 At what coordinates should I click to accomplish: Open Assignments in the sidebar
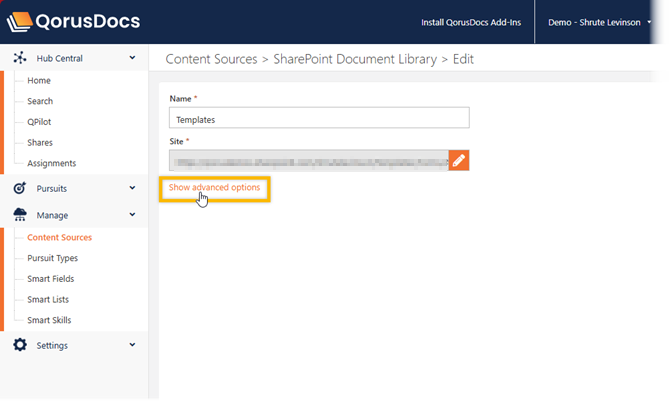[52, 163]
